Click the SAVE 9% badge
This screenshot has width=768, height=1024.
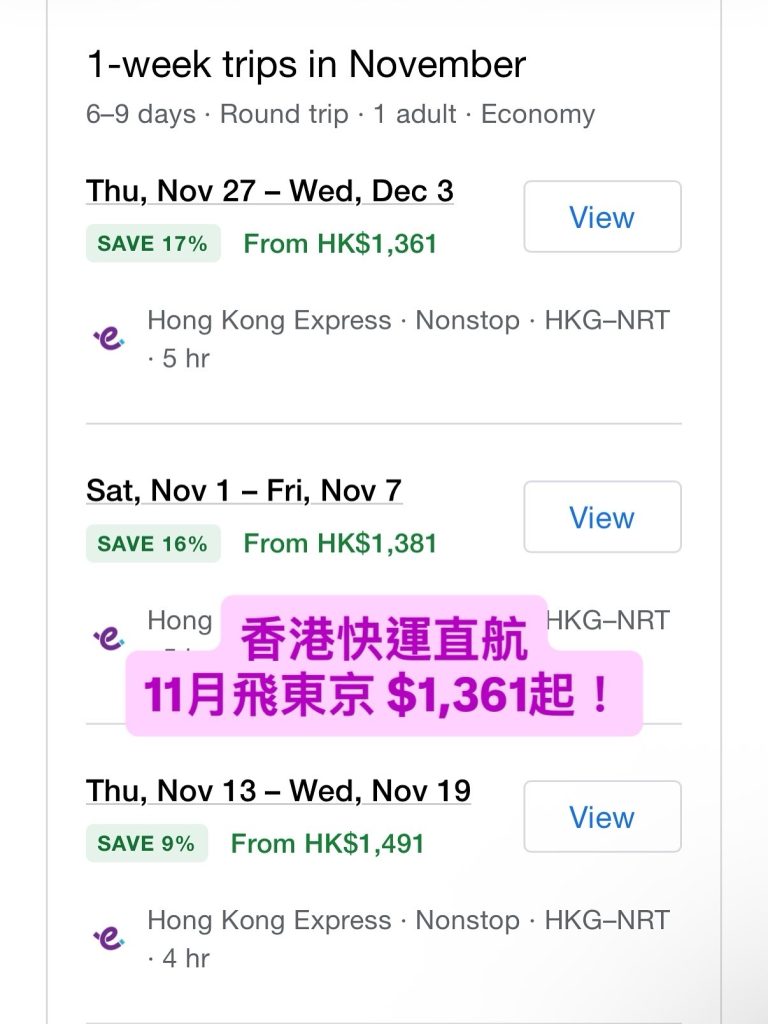[x=147, y=844]
